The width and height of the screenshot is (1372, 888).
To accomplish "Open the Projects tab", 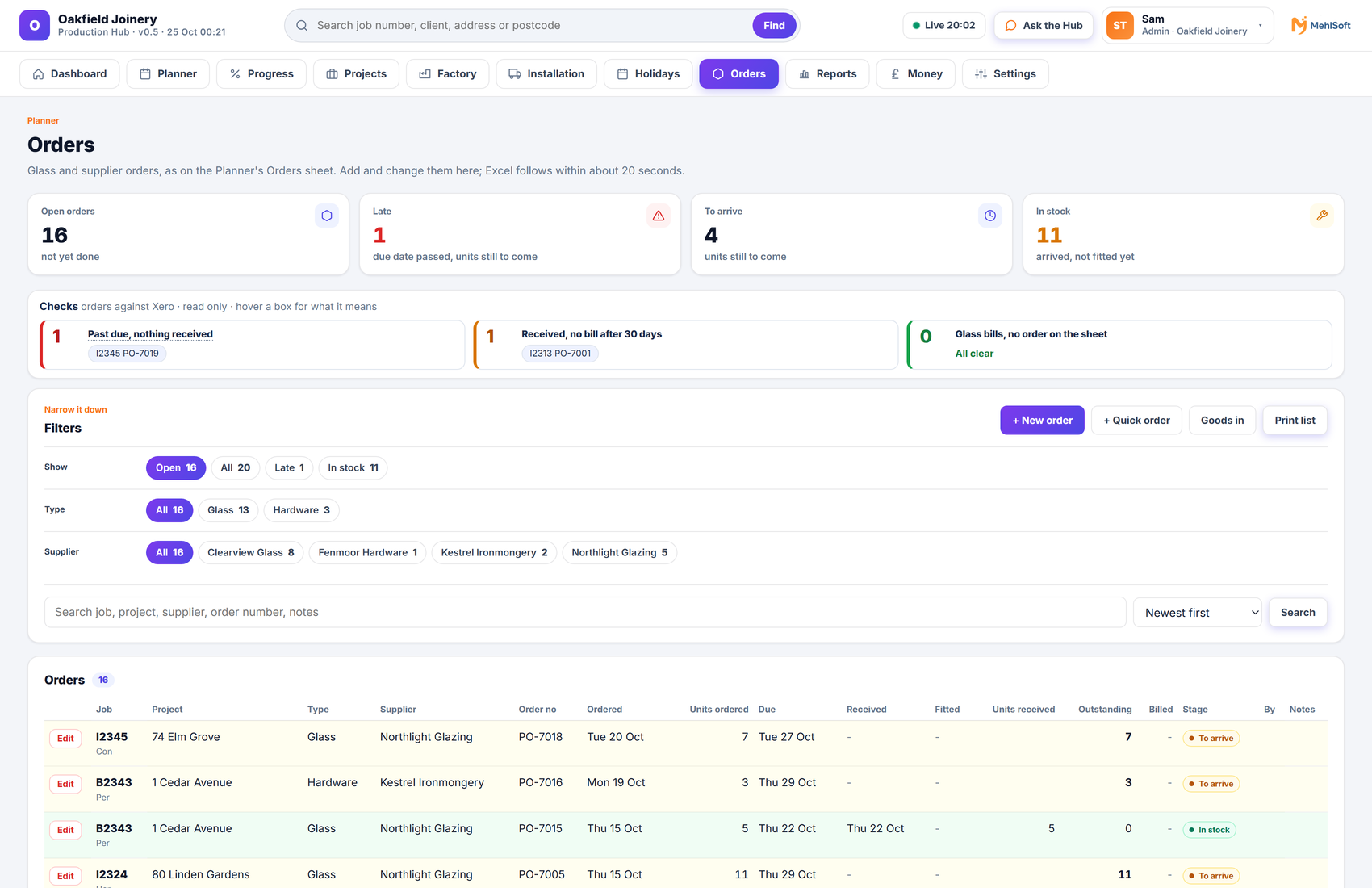I will [356, 73].
